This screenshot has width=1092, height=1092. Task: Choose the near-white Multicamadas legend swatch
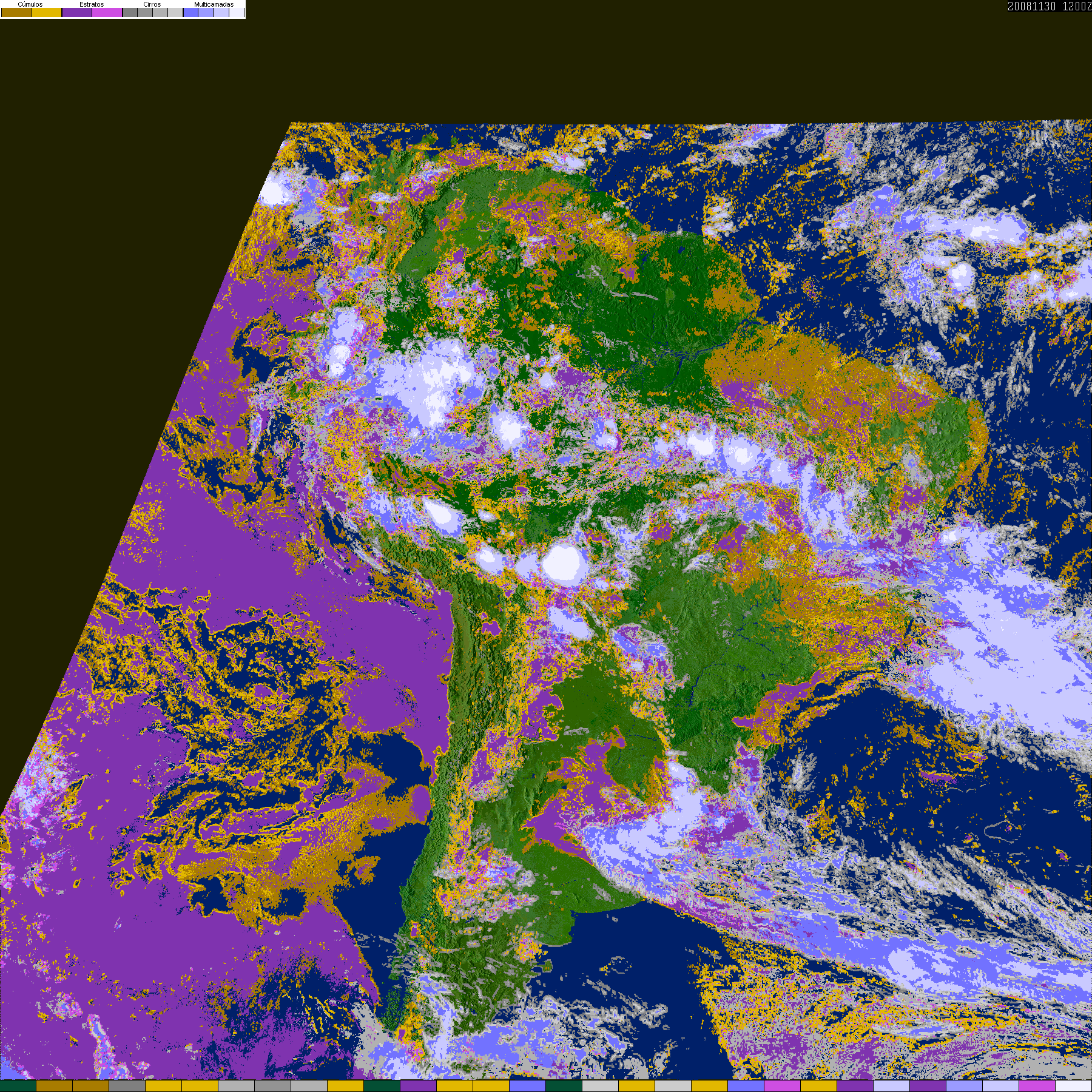coord(237,12)
